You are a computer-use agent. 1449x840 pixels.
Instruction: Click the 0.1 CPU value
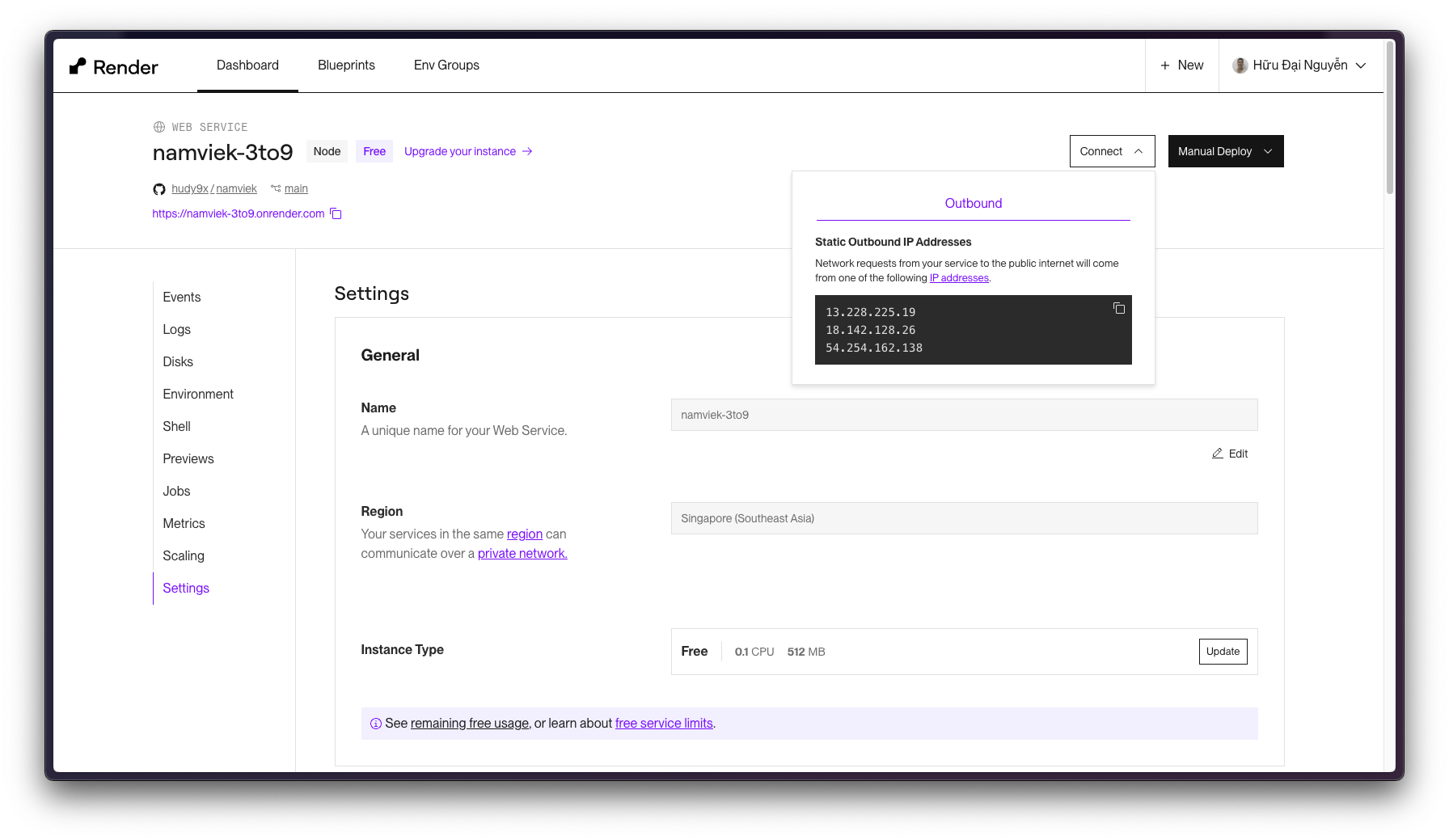tap(754, 652)
